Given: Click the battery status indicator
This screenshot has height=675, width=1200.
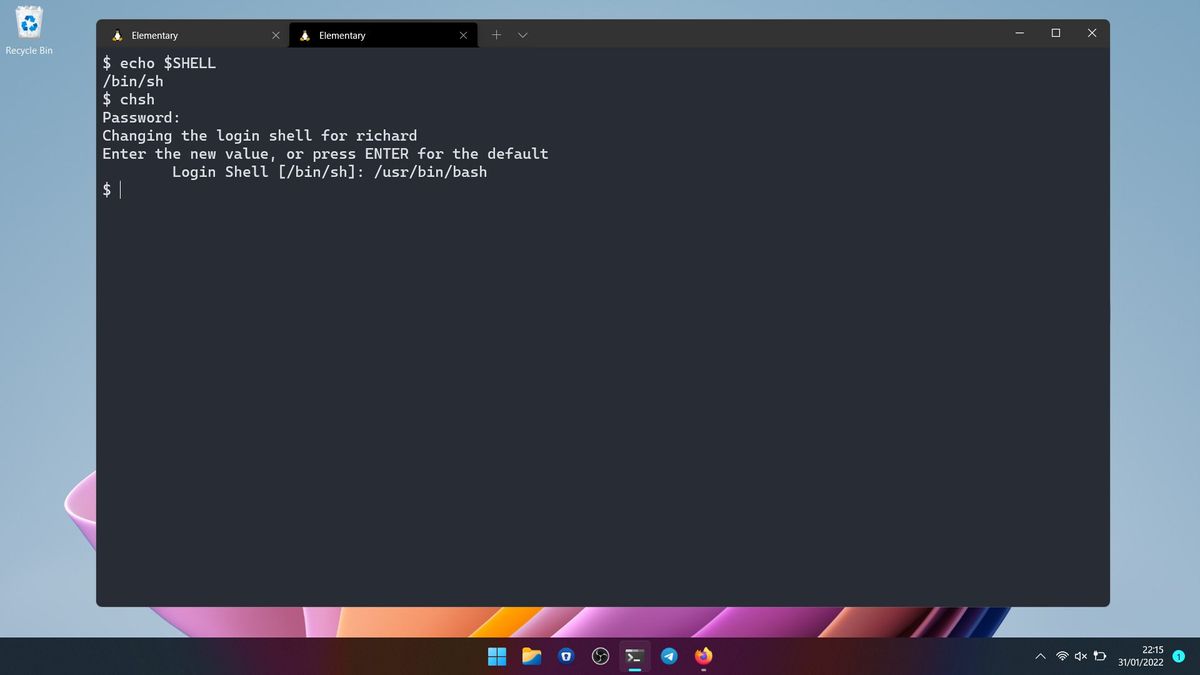Looking at the screenshot, I should coord(1098,656).
